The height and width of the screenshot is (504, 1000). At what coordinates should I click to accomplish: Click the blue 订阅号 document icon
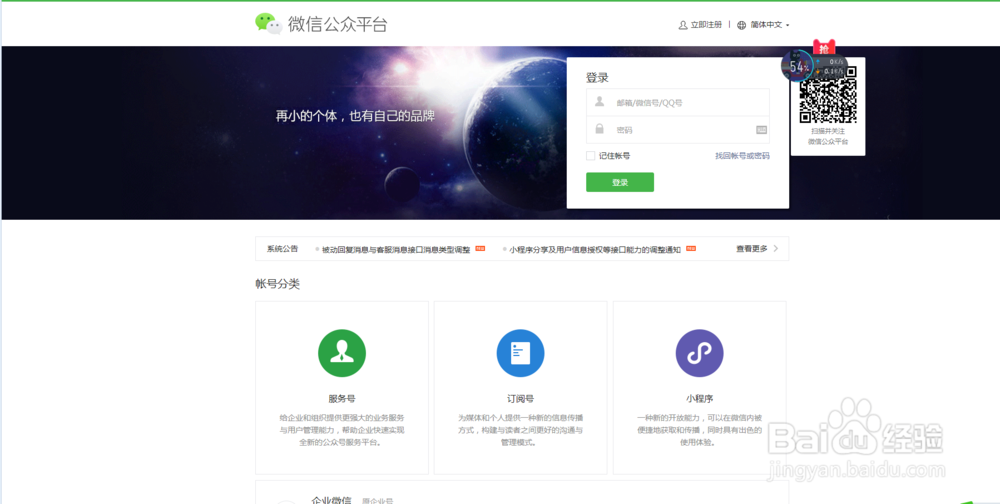520,353
